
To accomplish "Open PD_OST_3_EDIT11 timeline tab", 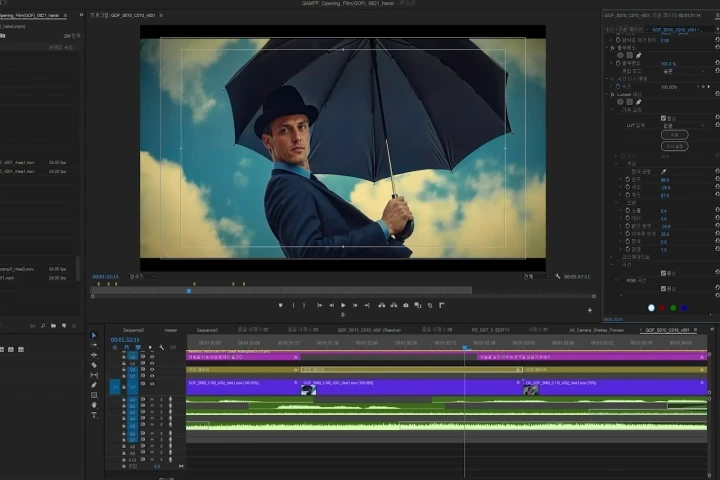I will coord(490,330).
